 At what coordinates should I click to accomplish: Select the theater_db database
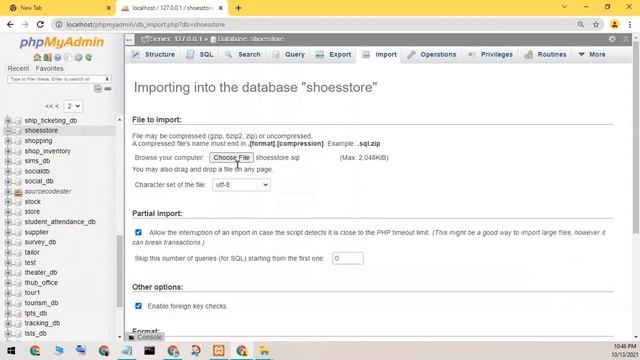[x=41, y=273]
